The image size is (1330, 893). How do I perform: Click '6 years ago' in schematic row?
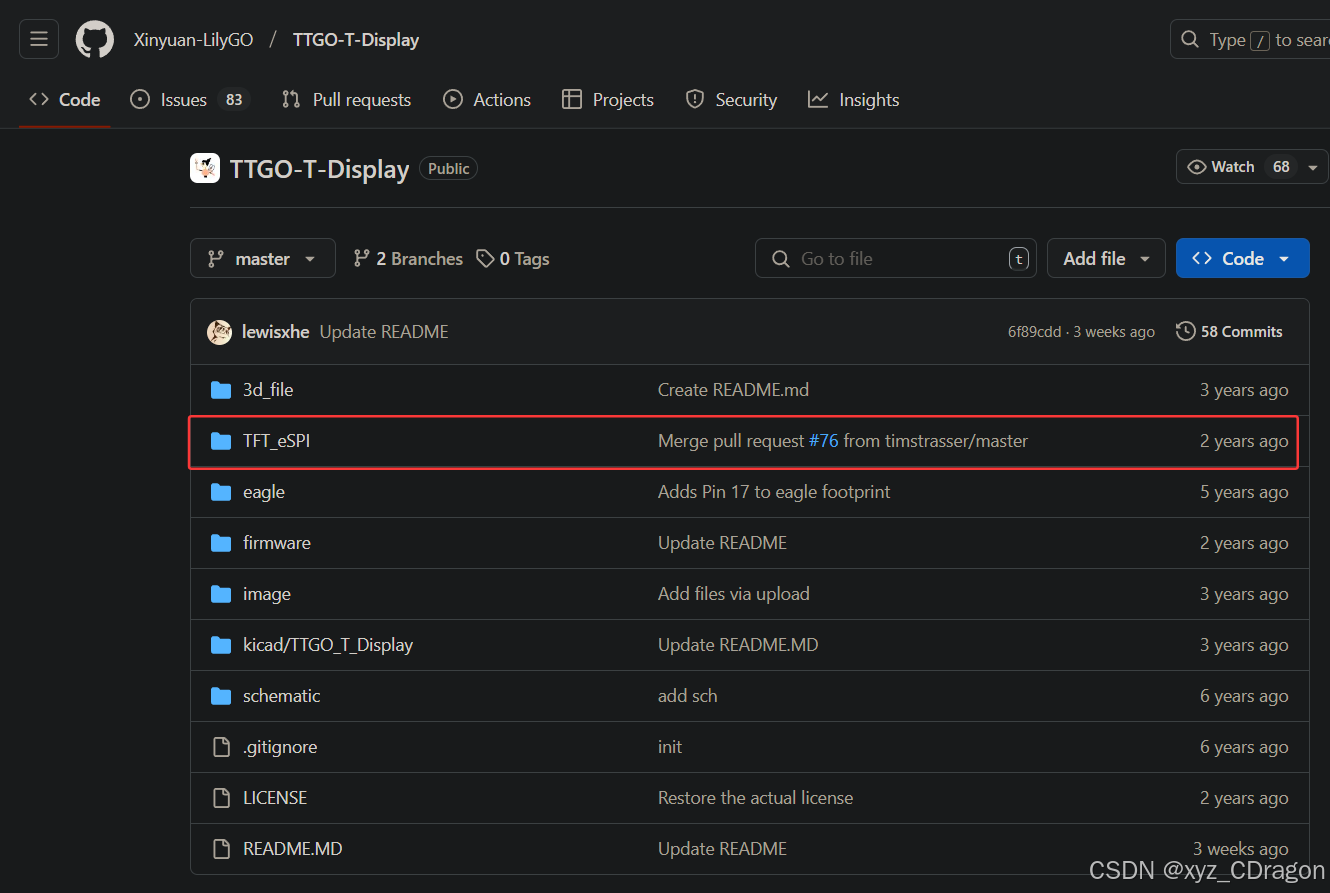tap(1244, 696)
